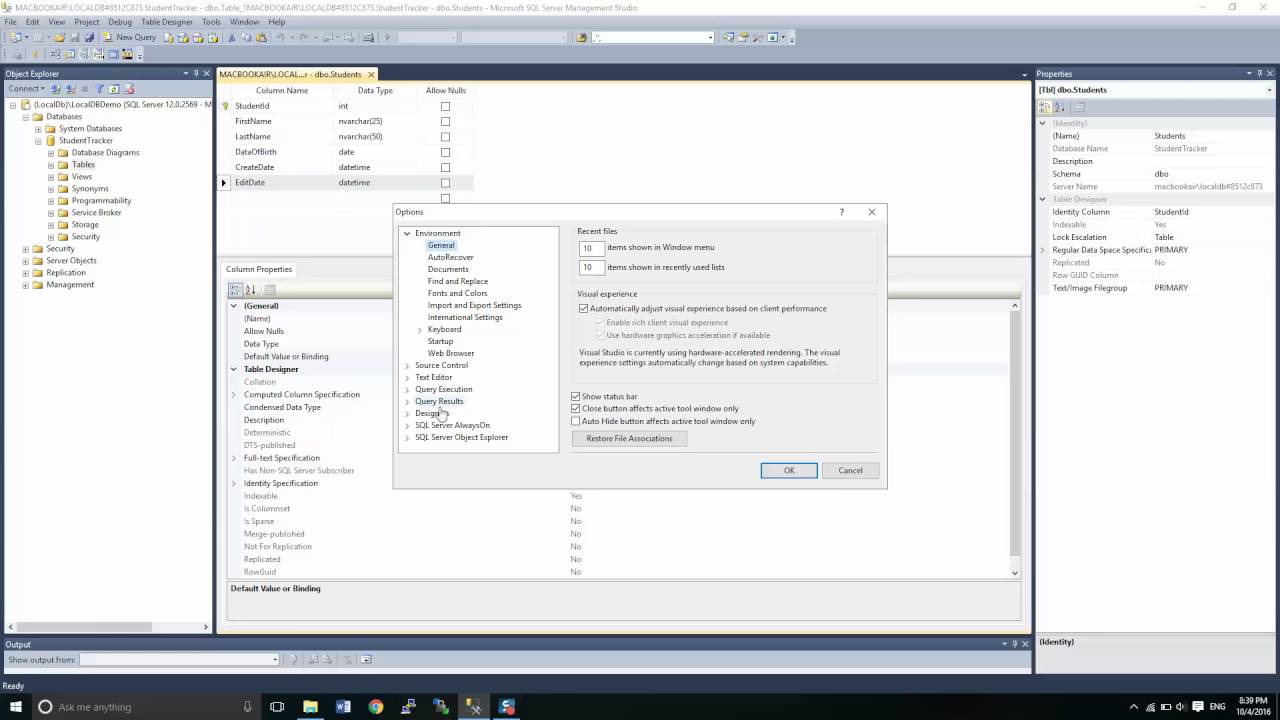Screen dimensions: 1280x720
Task: Click items shown in recently used lists field
Action: (x=592, y=267)
